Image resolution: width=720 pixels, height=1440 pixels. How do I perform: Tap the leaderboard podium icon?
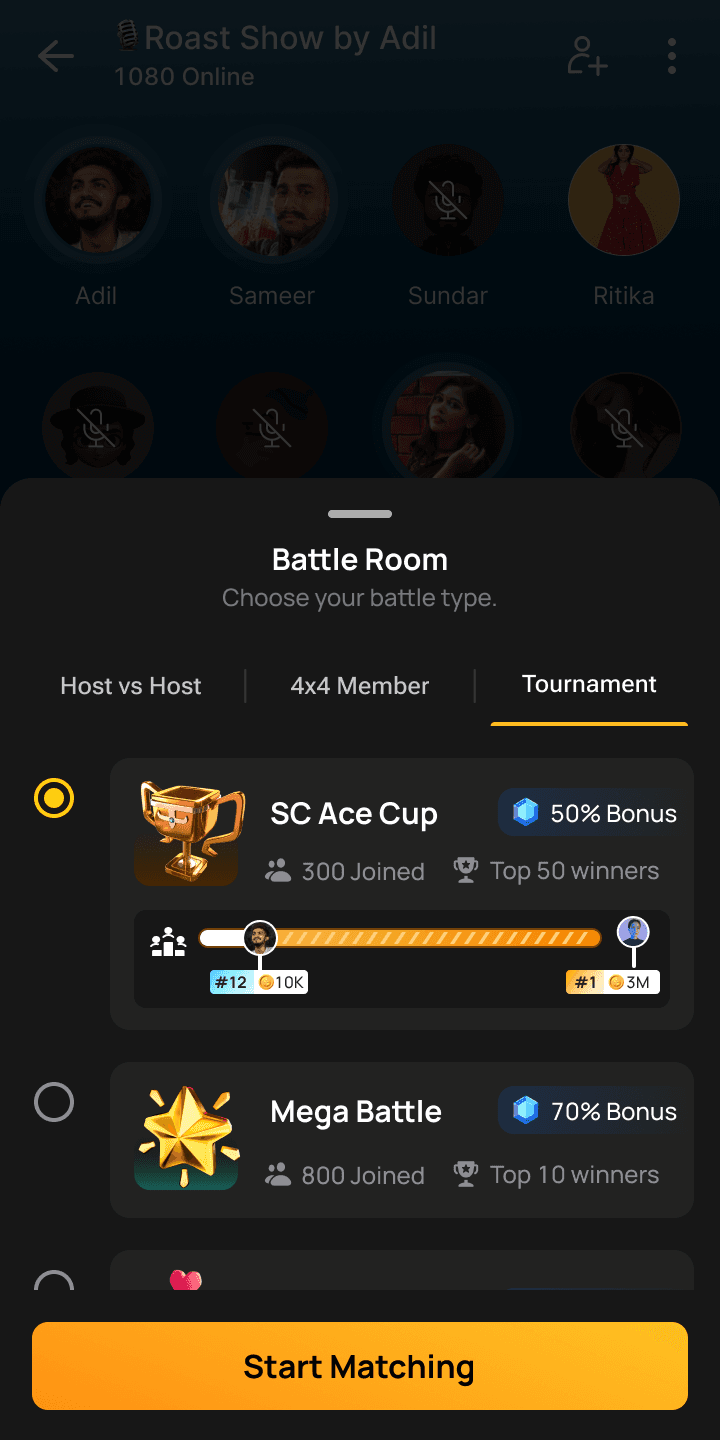(168, 942)
